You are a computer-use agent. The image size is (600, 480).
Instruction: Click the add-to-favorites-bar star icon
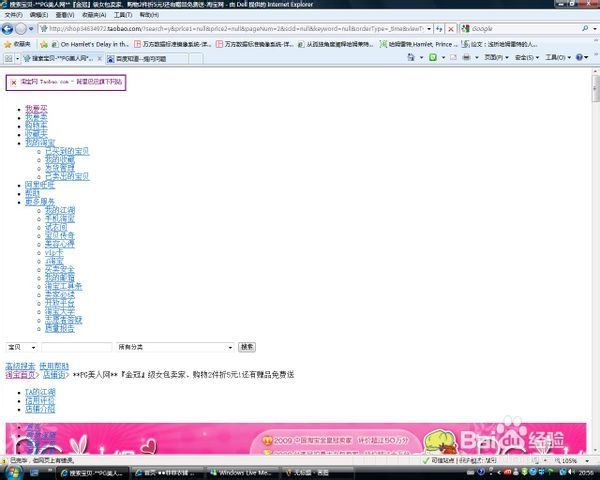pyautogui.click(x=44, y=44)
